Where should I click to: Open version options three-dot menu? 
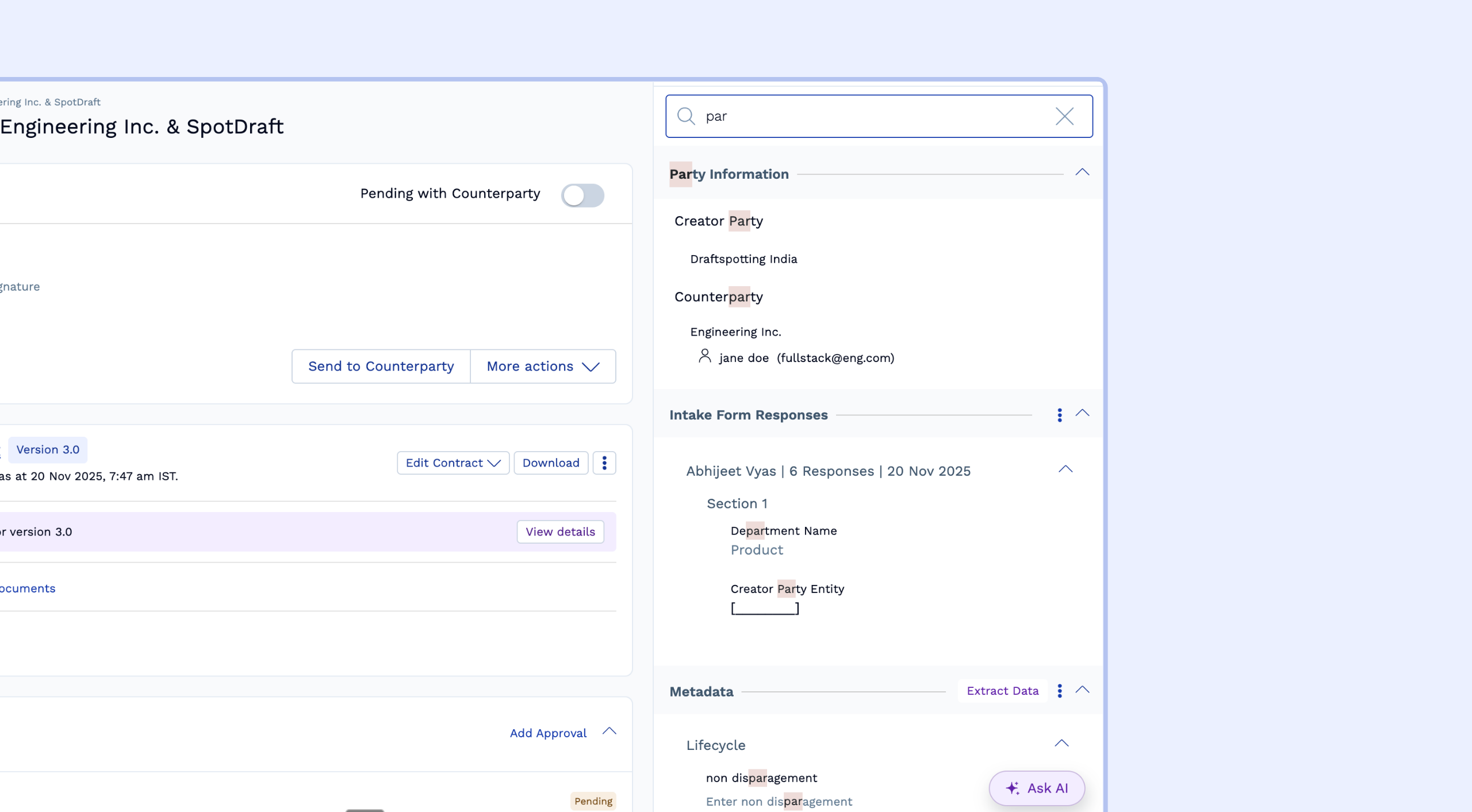coord(604,463)
